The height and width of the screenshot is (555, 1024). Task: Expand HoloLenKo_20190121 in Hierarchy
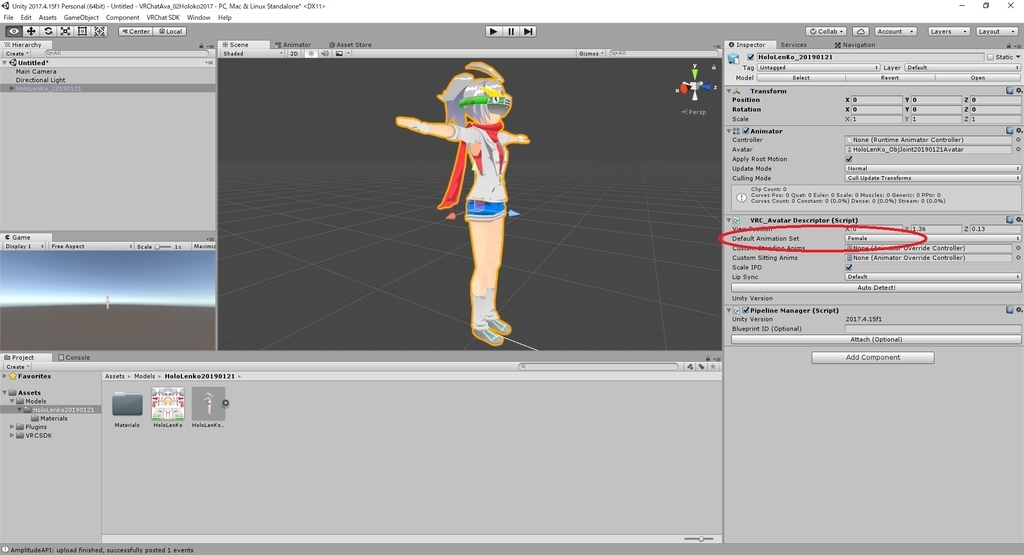tap(11, 88)
